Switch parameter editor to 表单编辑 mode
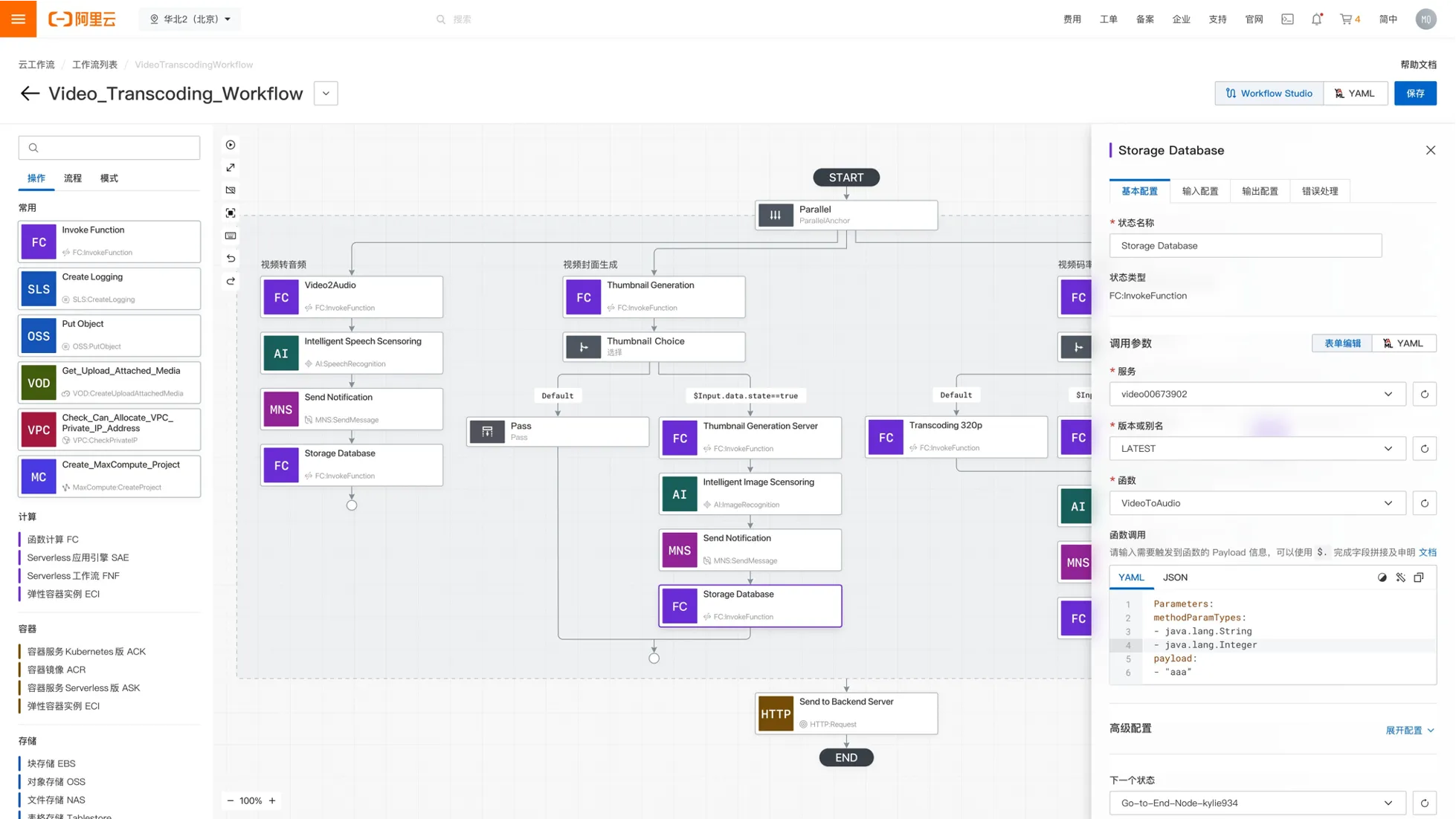1456x819 pixels. point(1341,343)
